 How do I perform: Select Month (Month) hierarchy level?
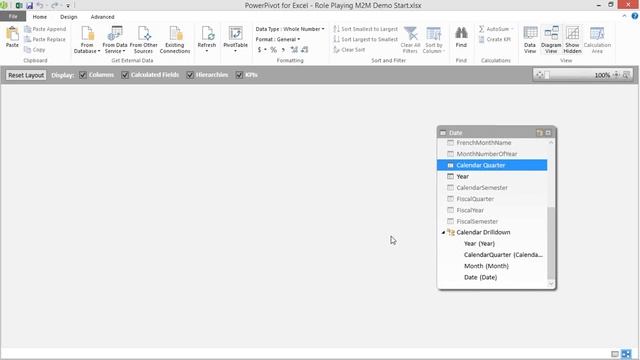(486, 266)
